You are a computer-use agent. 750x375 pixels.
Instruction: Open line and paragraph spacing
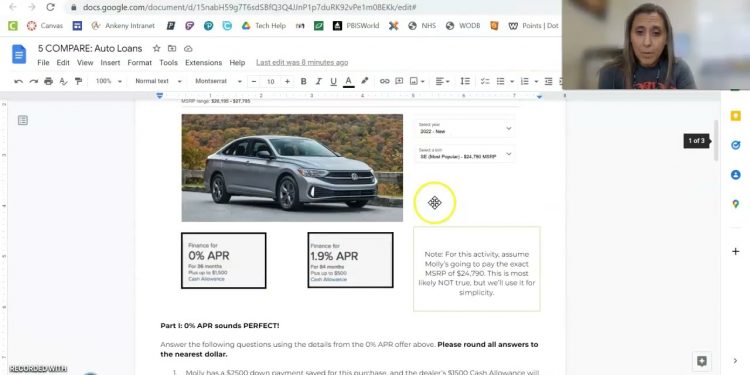point(465,81)
